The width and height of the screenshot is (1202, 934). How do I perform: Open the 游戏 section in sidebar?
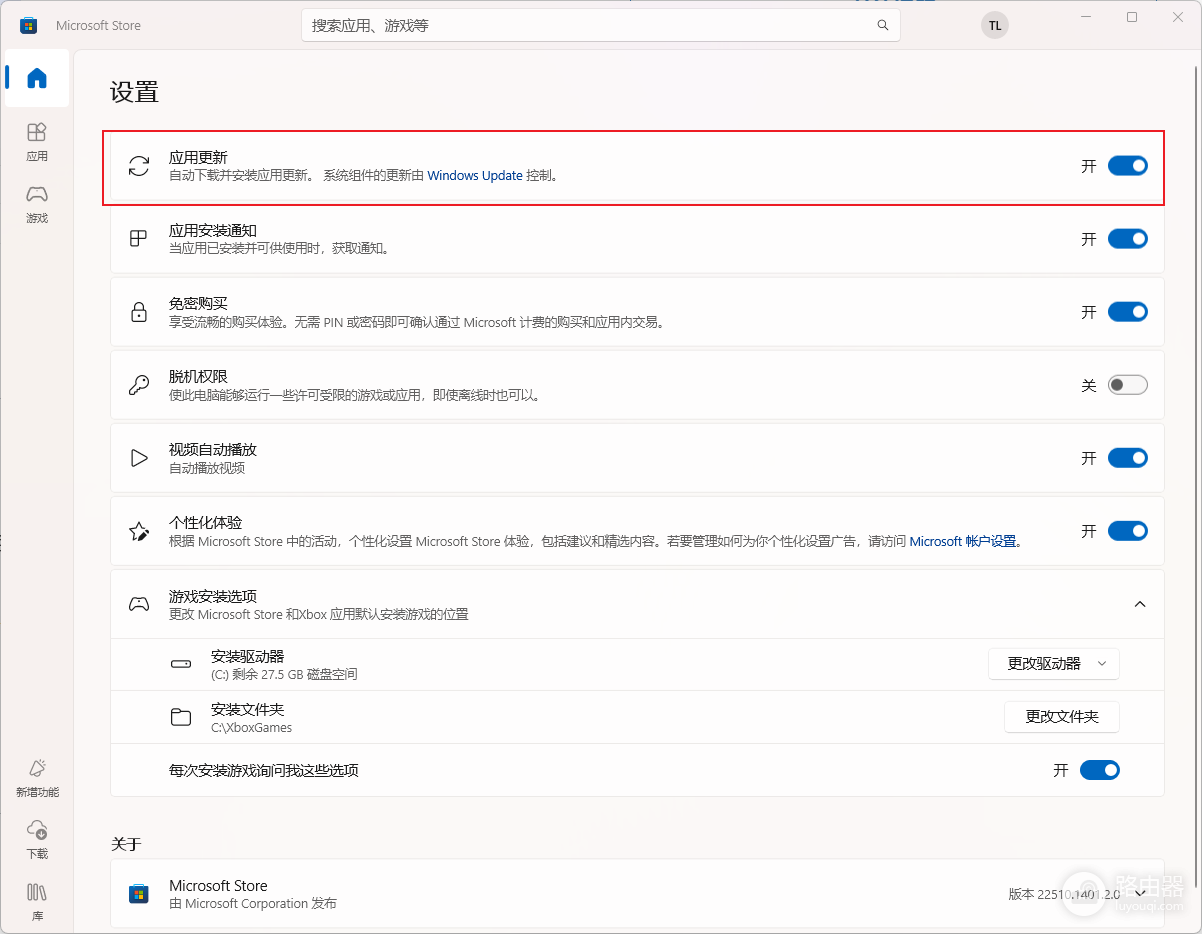[37, 204]
